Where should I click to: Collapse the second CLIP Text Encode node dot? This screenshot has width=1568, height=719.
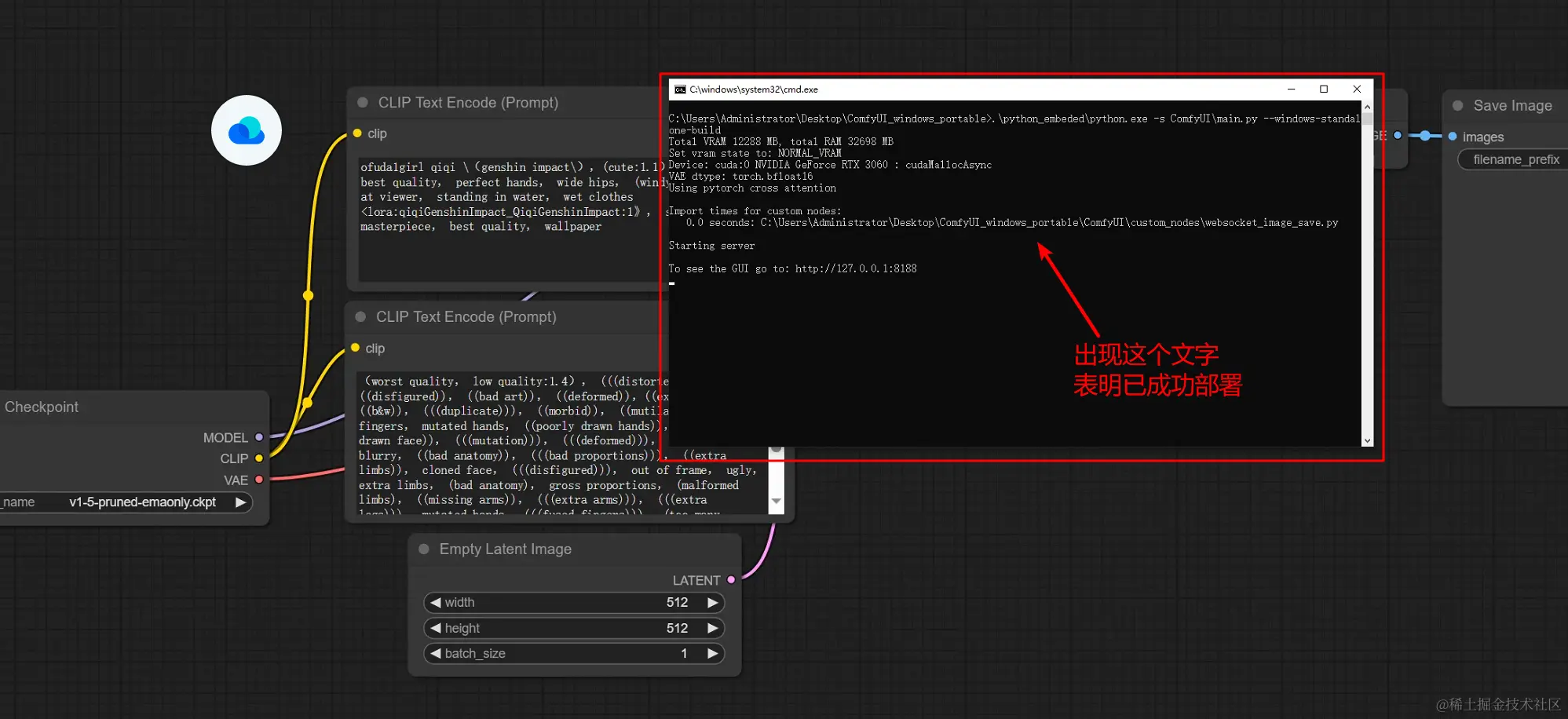click(361, 317)
